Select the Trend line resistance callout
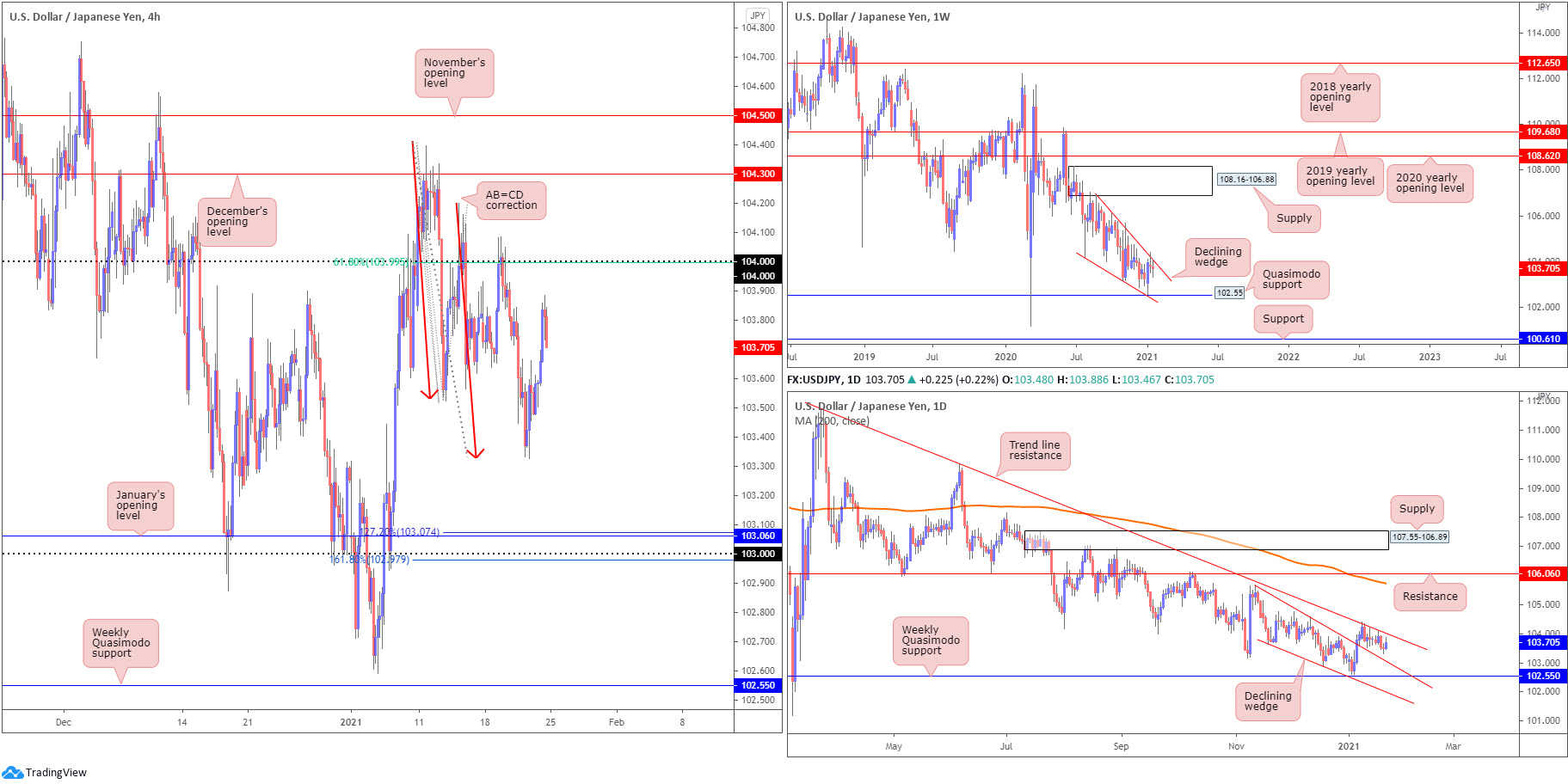This screenshot has height=784, width=1568. click(1035, 450)
